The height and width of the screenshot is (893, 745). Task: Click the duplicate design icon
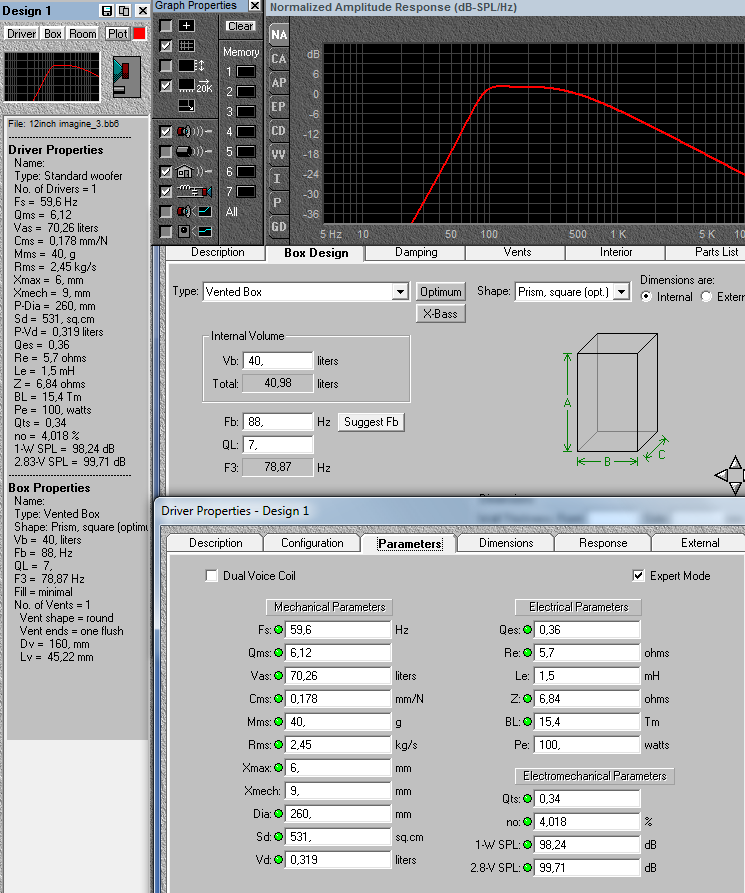[x=123, y=10]
